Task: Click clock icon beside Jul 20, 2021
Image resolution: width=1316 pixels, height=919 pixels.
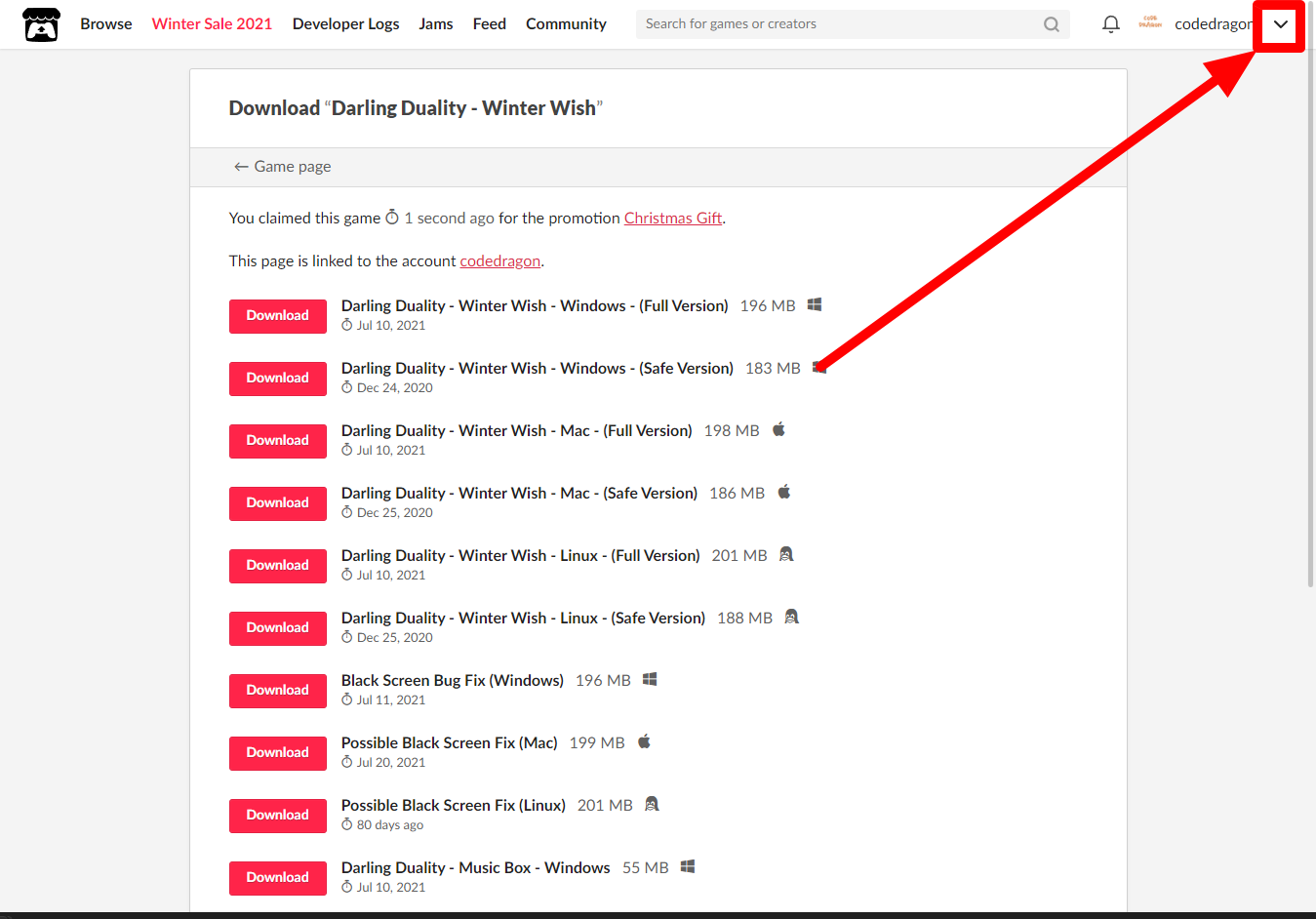Action: tap(346, 762)
